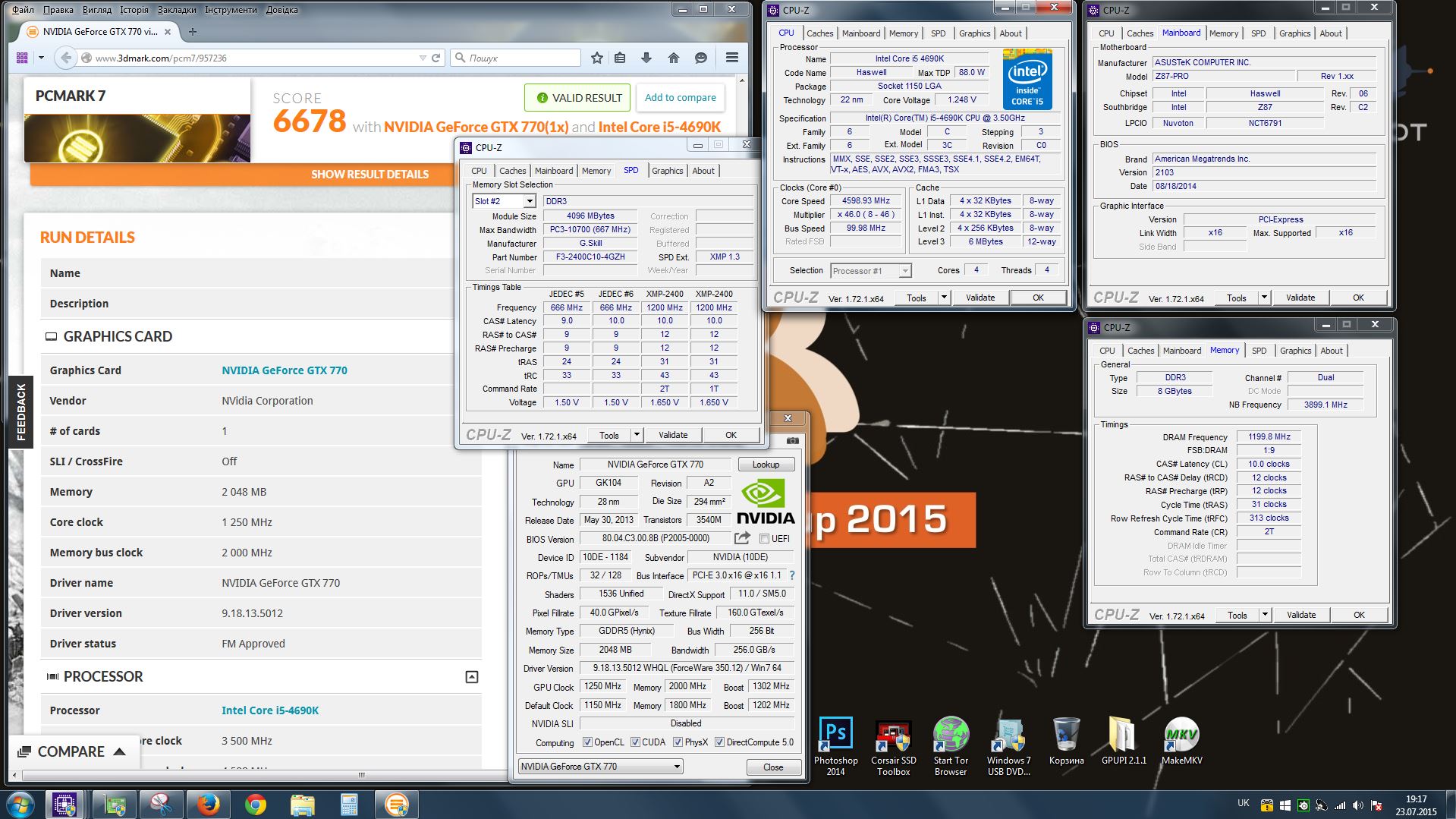Click the Bus Interface question mark in GPU-Z
The height and width of the screenshot is (819, 1456).
(x=792, y=575)
